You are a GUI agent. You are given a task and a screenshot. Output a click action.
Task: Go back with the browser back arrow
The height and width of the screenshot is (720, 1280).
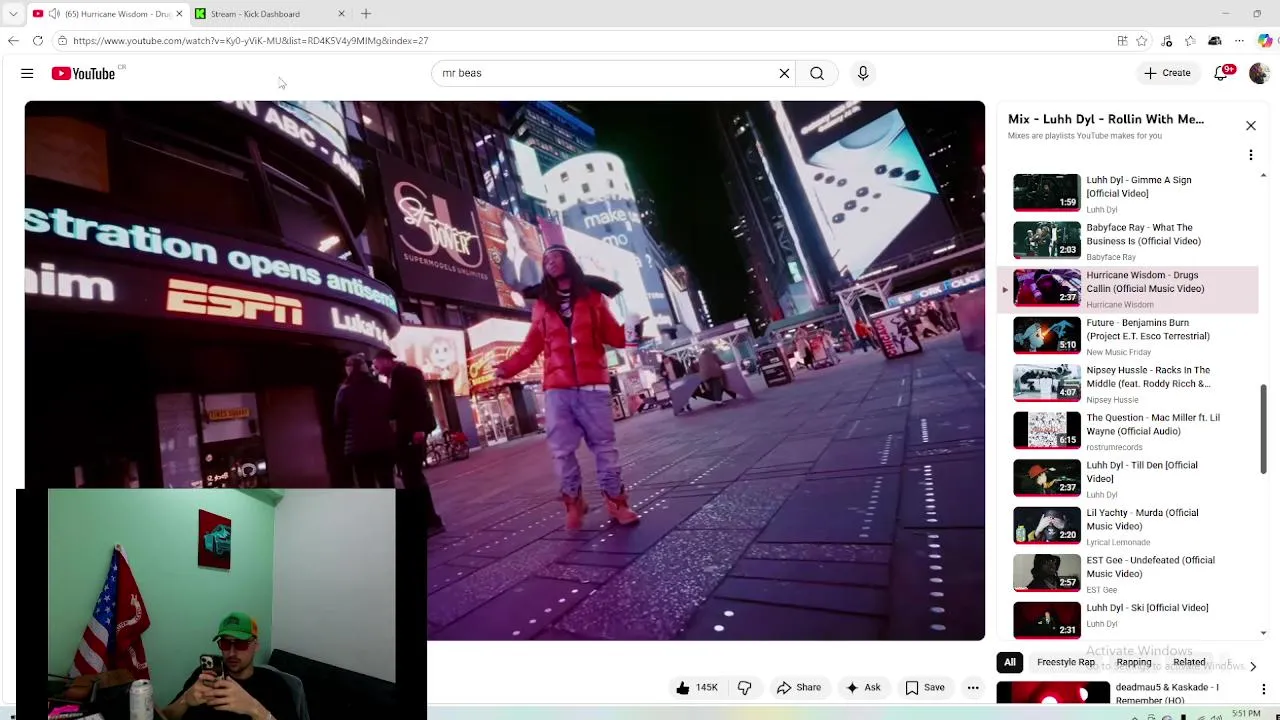[x=13, y=41]
